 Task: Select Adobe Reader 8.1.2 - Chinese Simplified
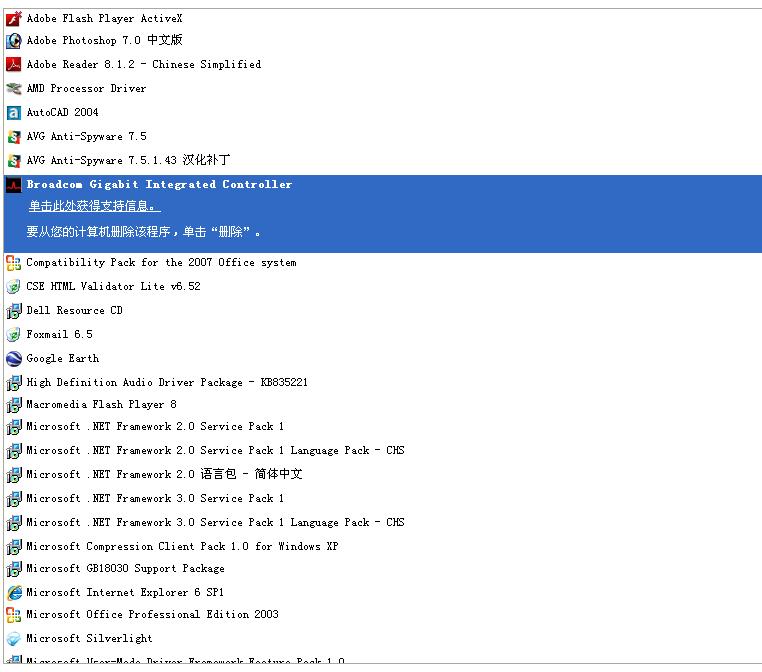(x=144, y=64)
